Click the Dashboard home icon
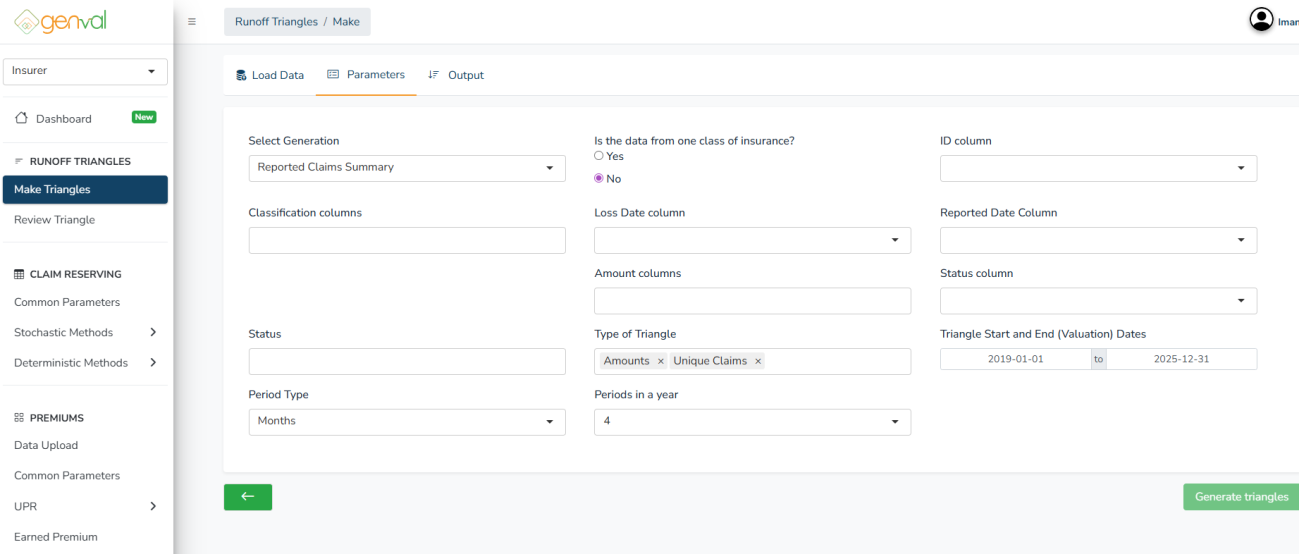Screen dimensions: 1299x554 pyautogui.click(x=22, y=119)
